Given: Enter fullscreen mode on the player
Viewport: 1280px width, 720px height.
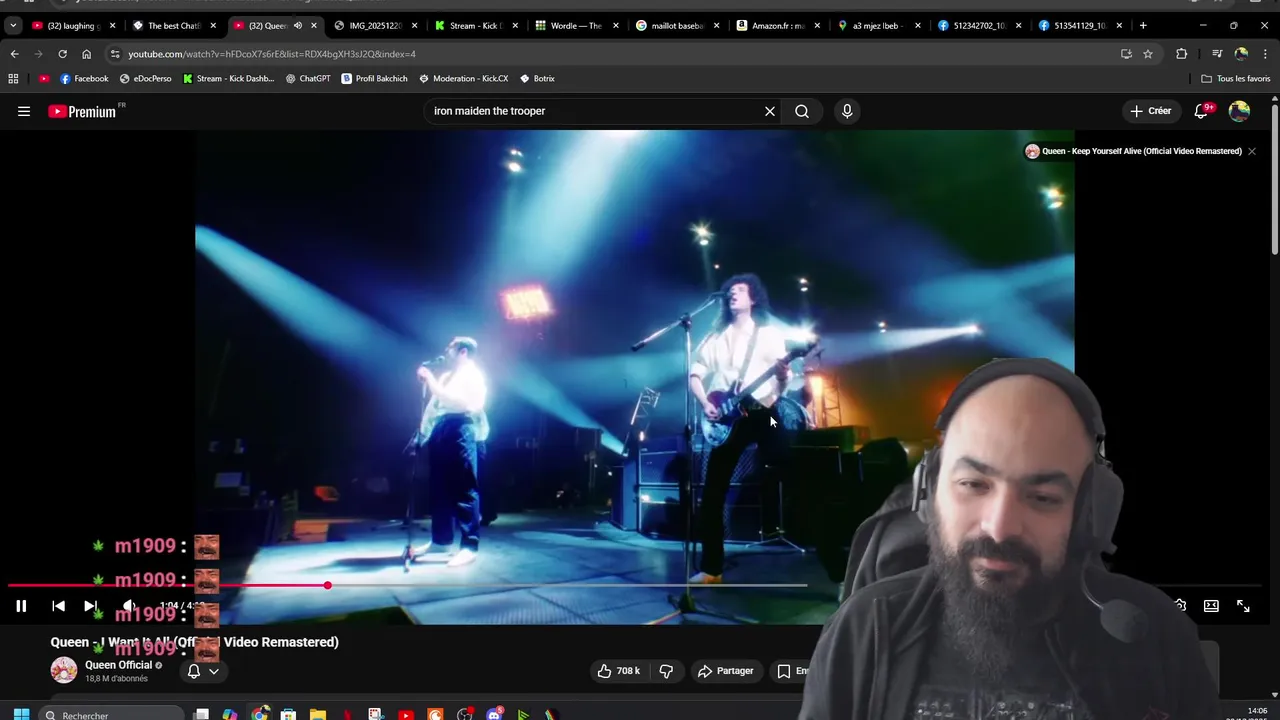Looking at the screenshot, I should click(x=1243, y=606).
